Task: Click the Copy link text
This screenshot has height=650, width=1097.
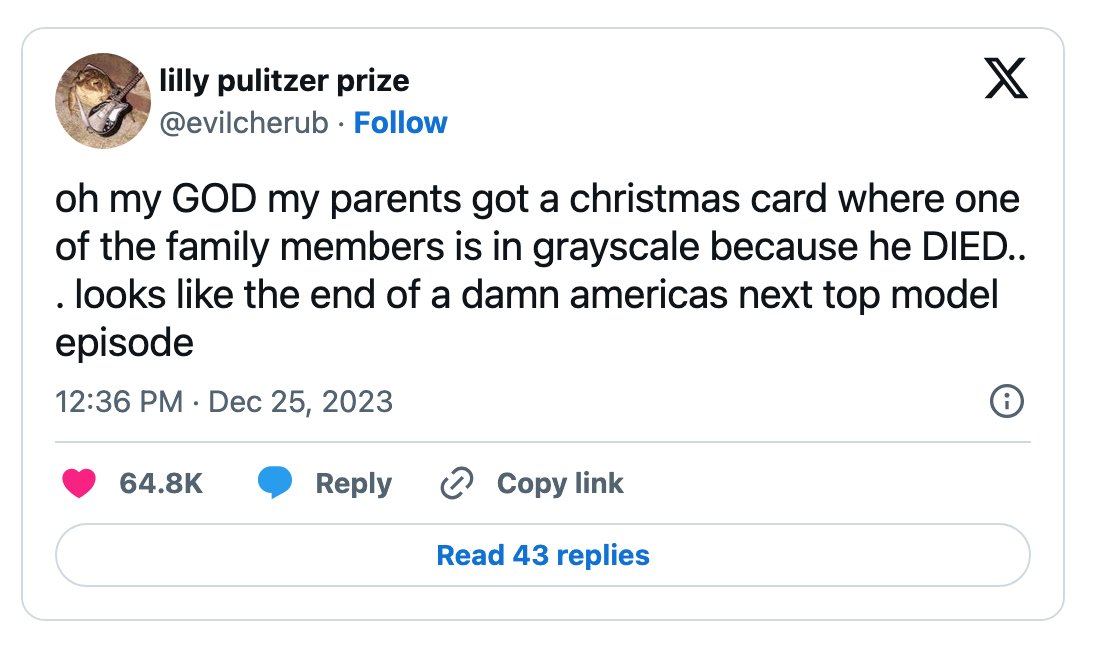Action: coord(560,483)
